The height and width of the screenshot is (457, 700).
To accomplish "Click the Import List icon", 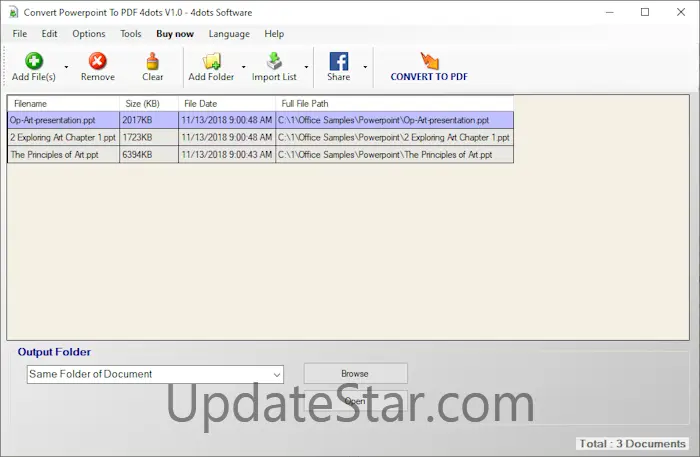I will tap(274, 61).
